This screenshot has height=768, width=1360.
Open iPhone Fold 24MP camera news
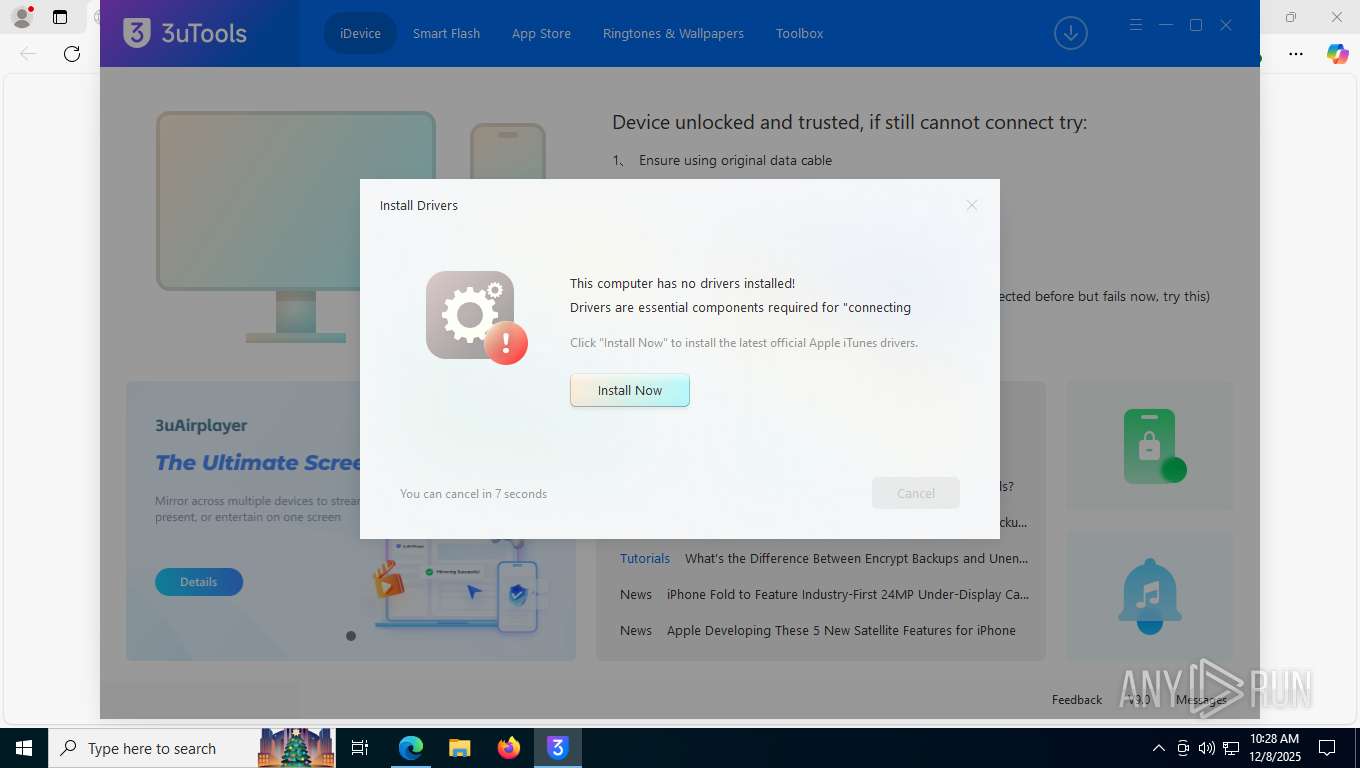point(848,594)
